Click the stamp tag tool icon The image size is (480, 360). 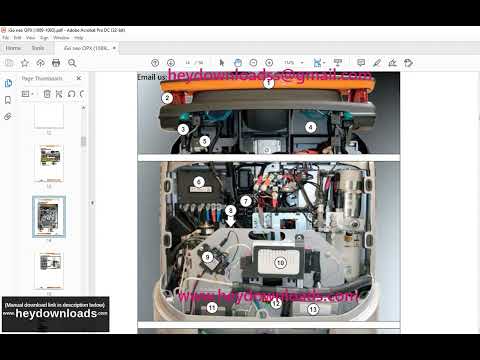pyautogui.click(x=409, y=63)
